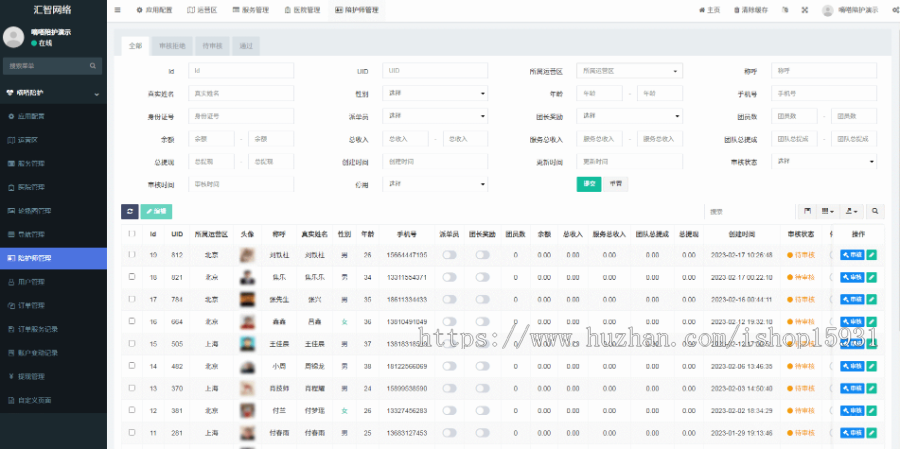Focus the table search box beside toolbar icons
The height and width of the screenshot is (449, 900).
click(749, 211)
